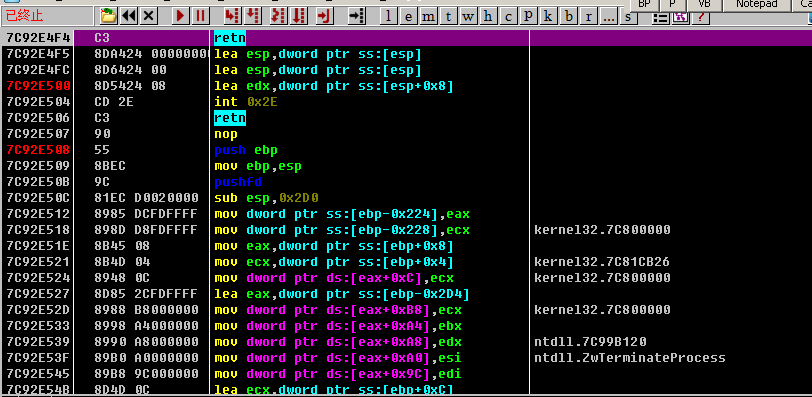The width and height of the screenshot is (812, 397).
Task: Select the ntdll.7C99B120 comment
Action: coord(590,342)
